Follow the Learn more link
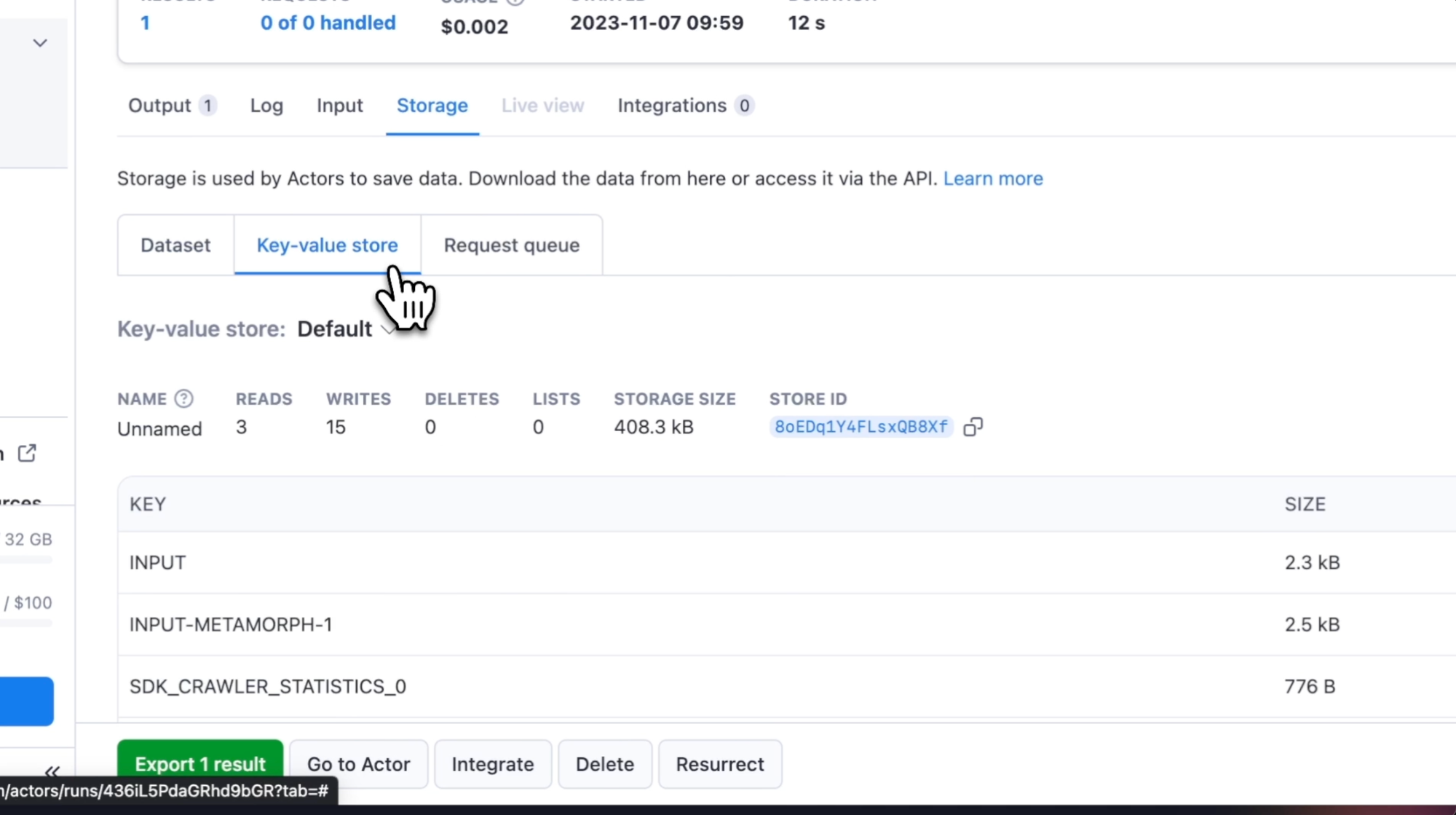This screenshot has height=815, width=1456. pyautogui.click(x=993, y=178)
